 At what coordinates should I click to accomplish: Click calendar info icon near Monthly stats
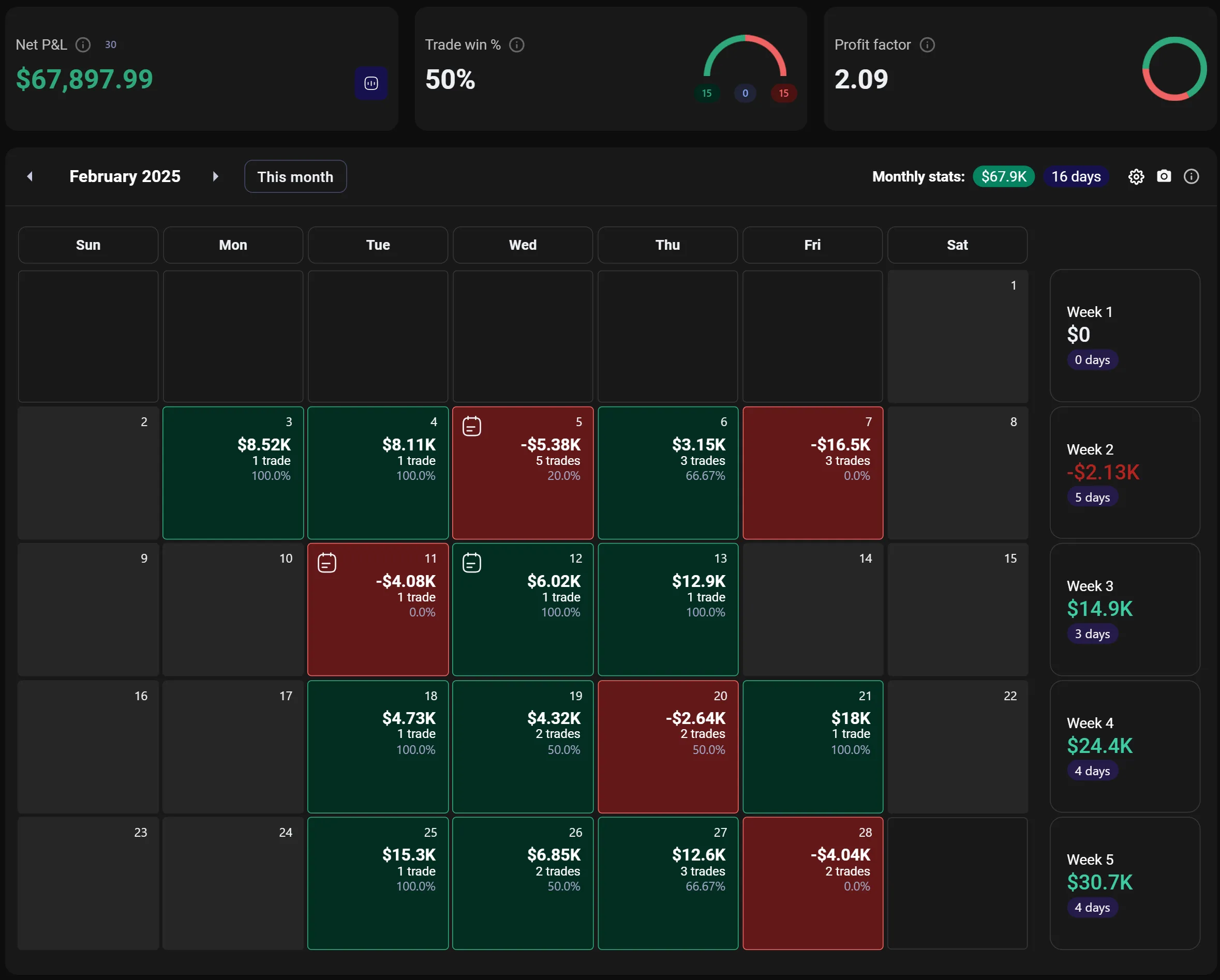[1191, 176]
